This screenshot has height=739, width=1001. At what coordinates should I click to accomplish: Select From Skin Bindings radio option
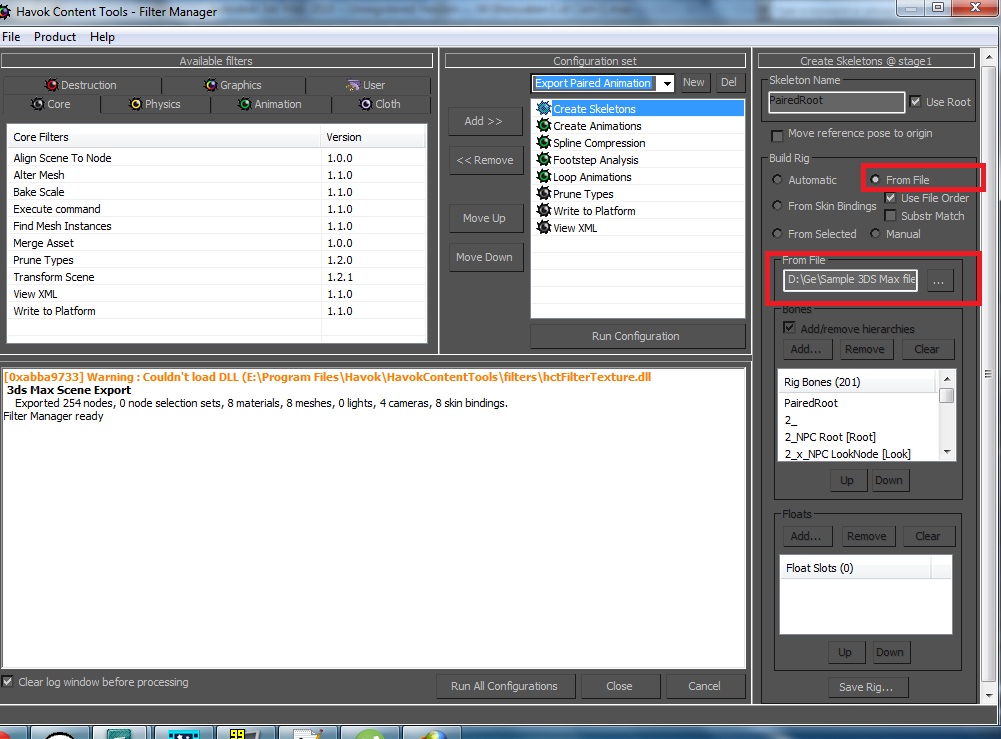pyautogui.click(x=777, y=205)
